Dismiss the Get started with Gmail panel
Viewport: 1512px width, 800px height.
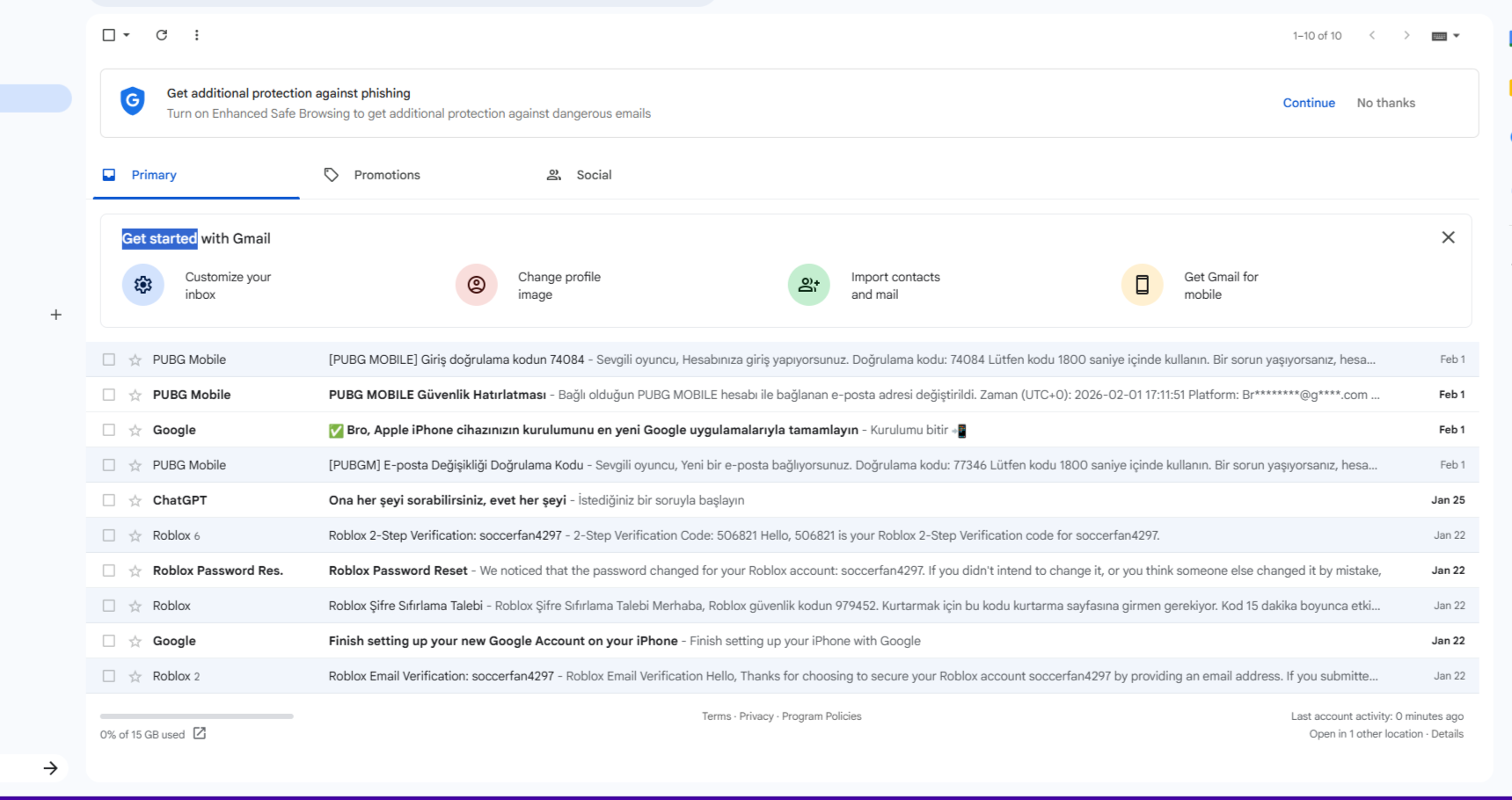point(1449,237)
